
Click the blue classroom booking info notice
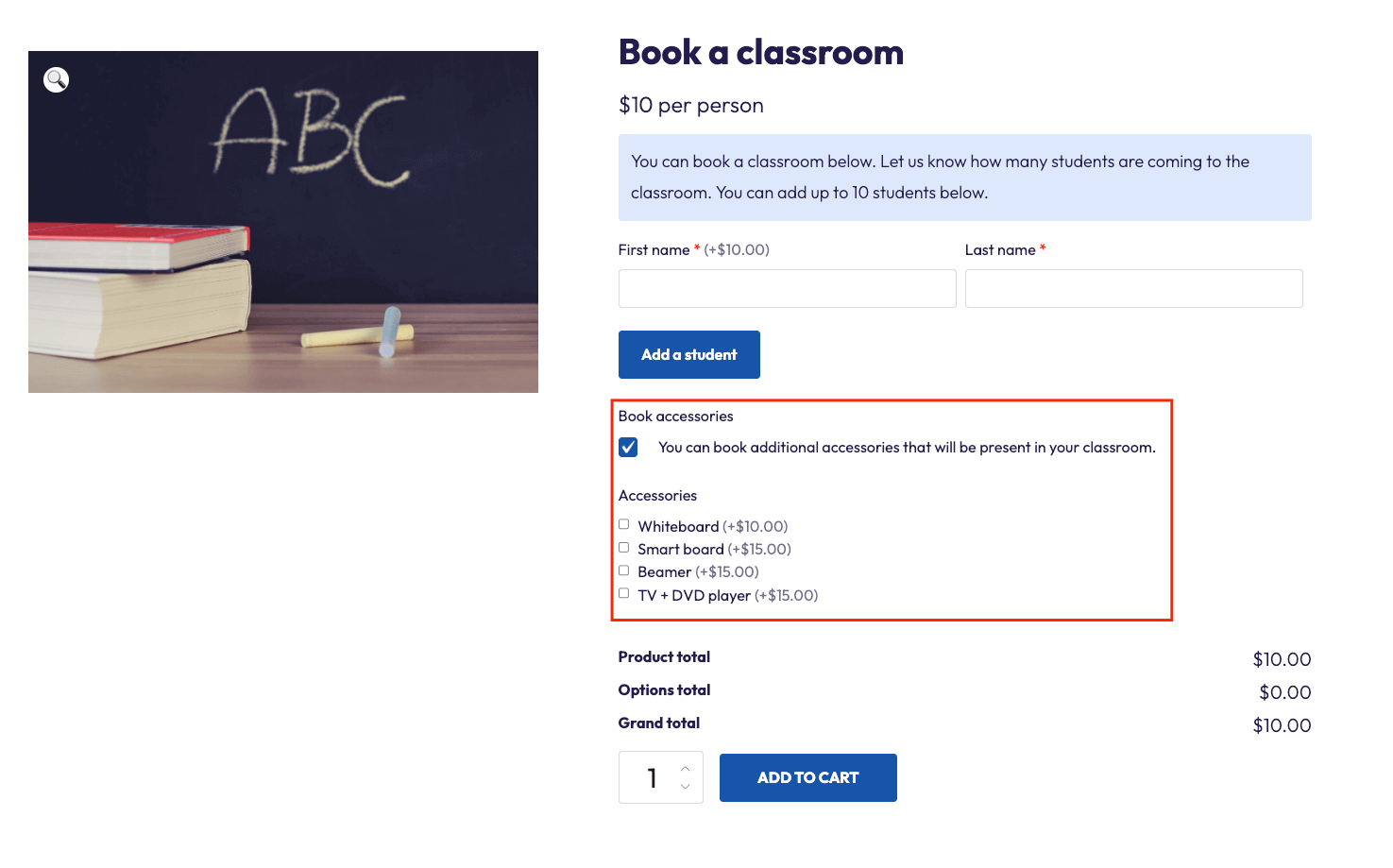964,178
